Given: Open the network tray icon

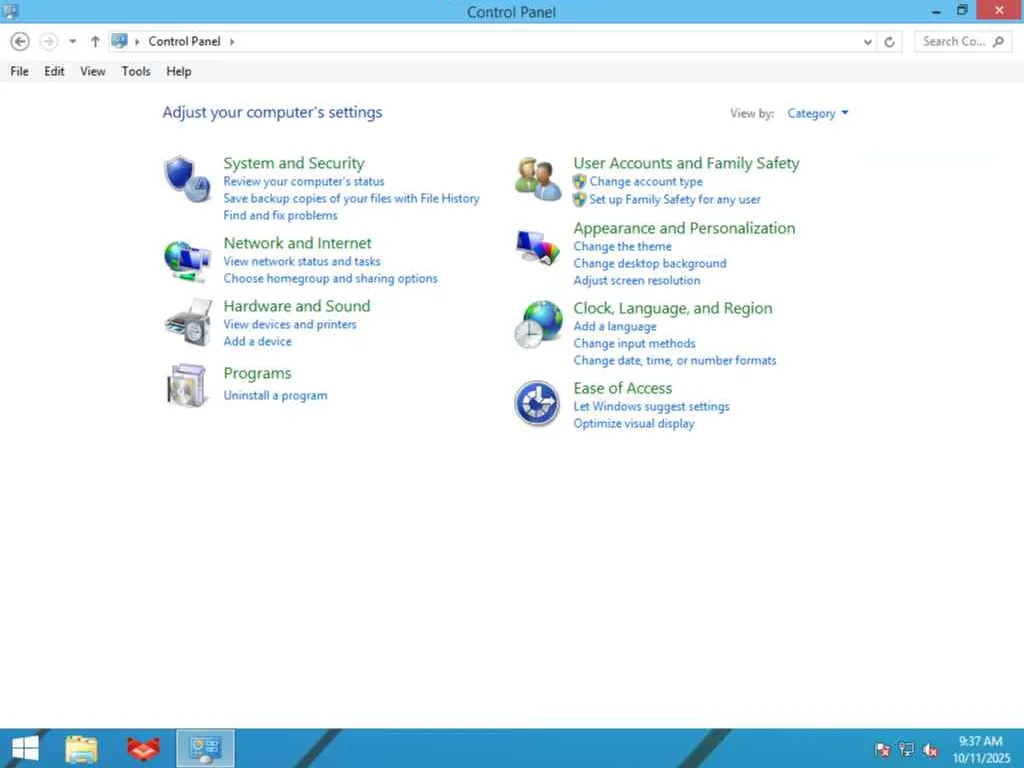Looking at the screenshot, I should (906, 750).
